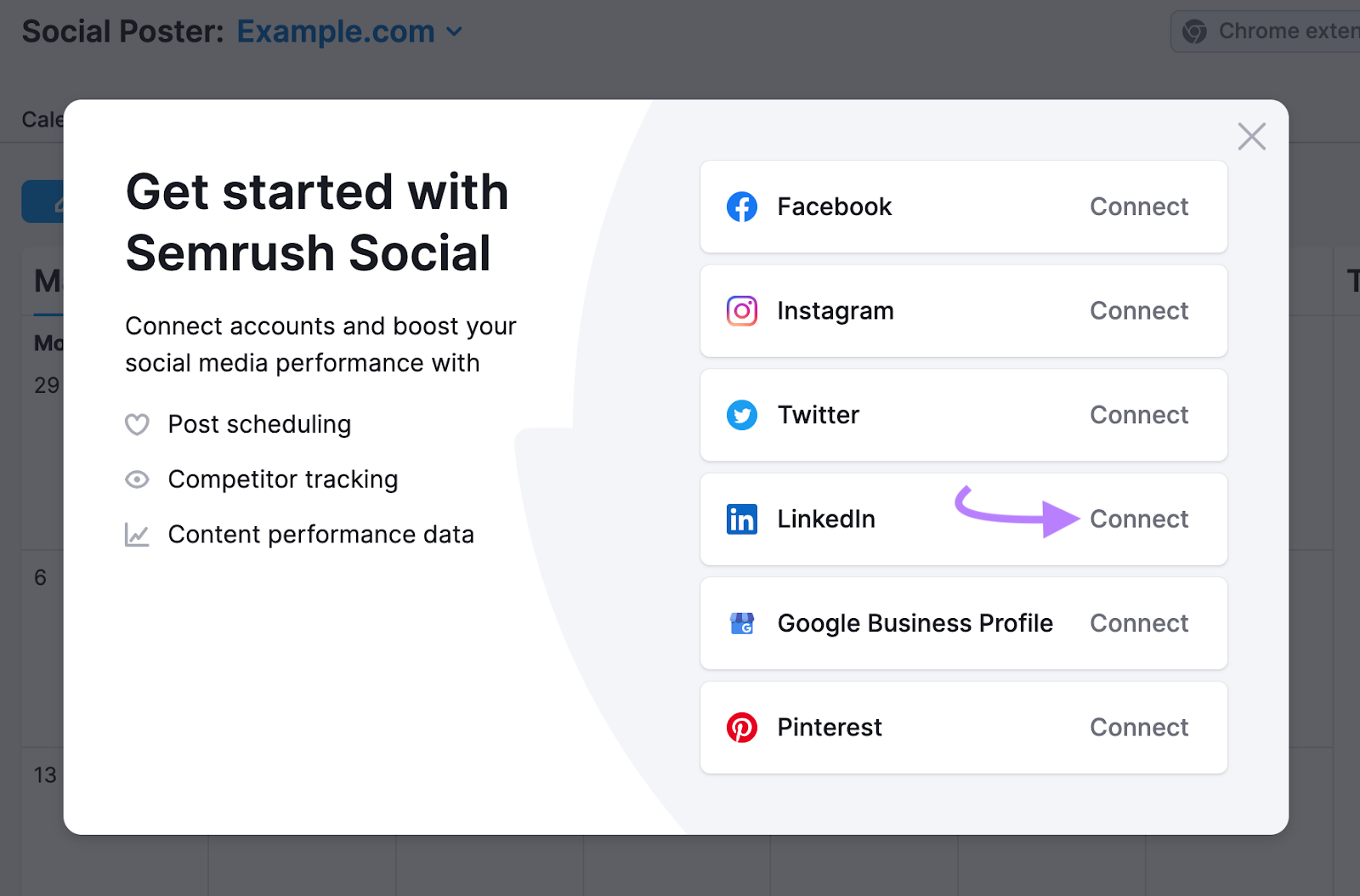The height and width of the screenshot is (896, 1360).
Task: Connect the Instagram account
Action: point(1138,310)
